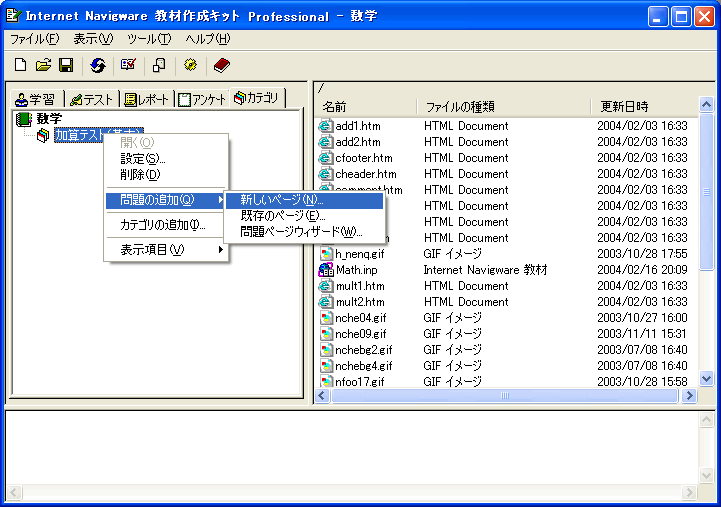
Task: Choose 問題ページウィザード(W)... from the submenu
Action: pyautogui.click(x=301, y=232)
